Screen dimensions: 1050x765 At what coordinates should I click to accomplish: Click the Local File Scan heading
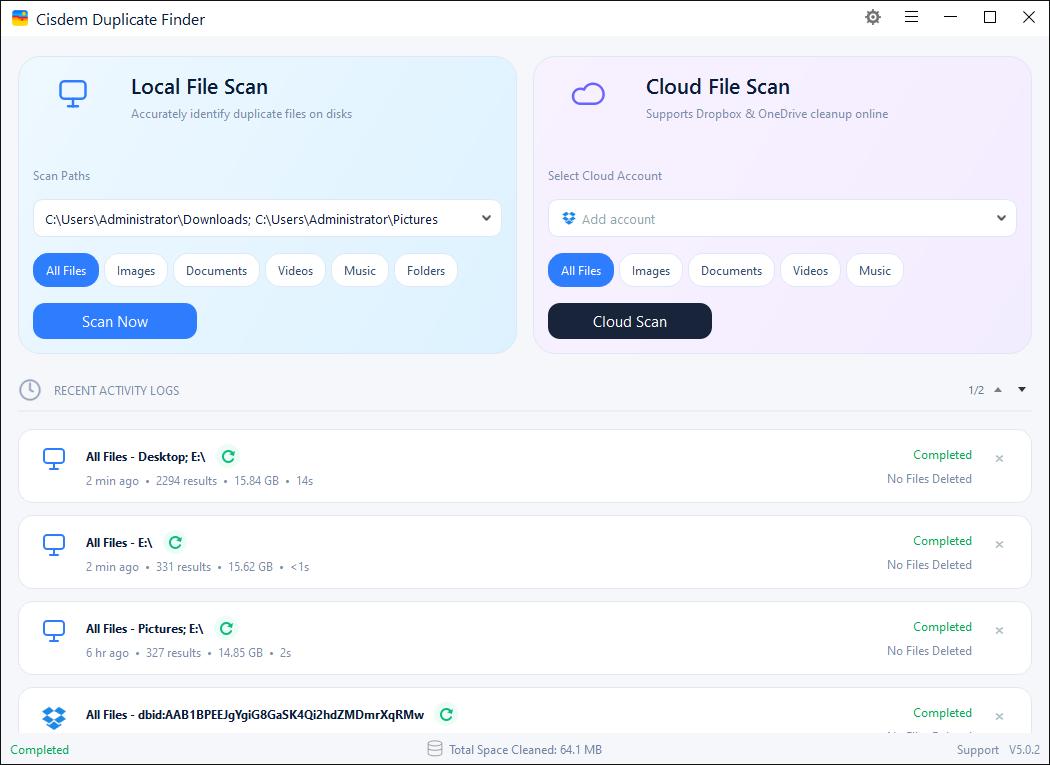[200, 86]
